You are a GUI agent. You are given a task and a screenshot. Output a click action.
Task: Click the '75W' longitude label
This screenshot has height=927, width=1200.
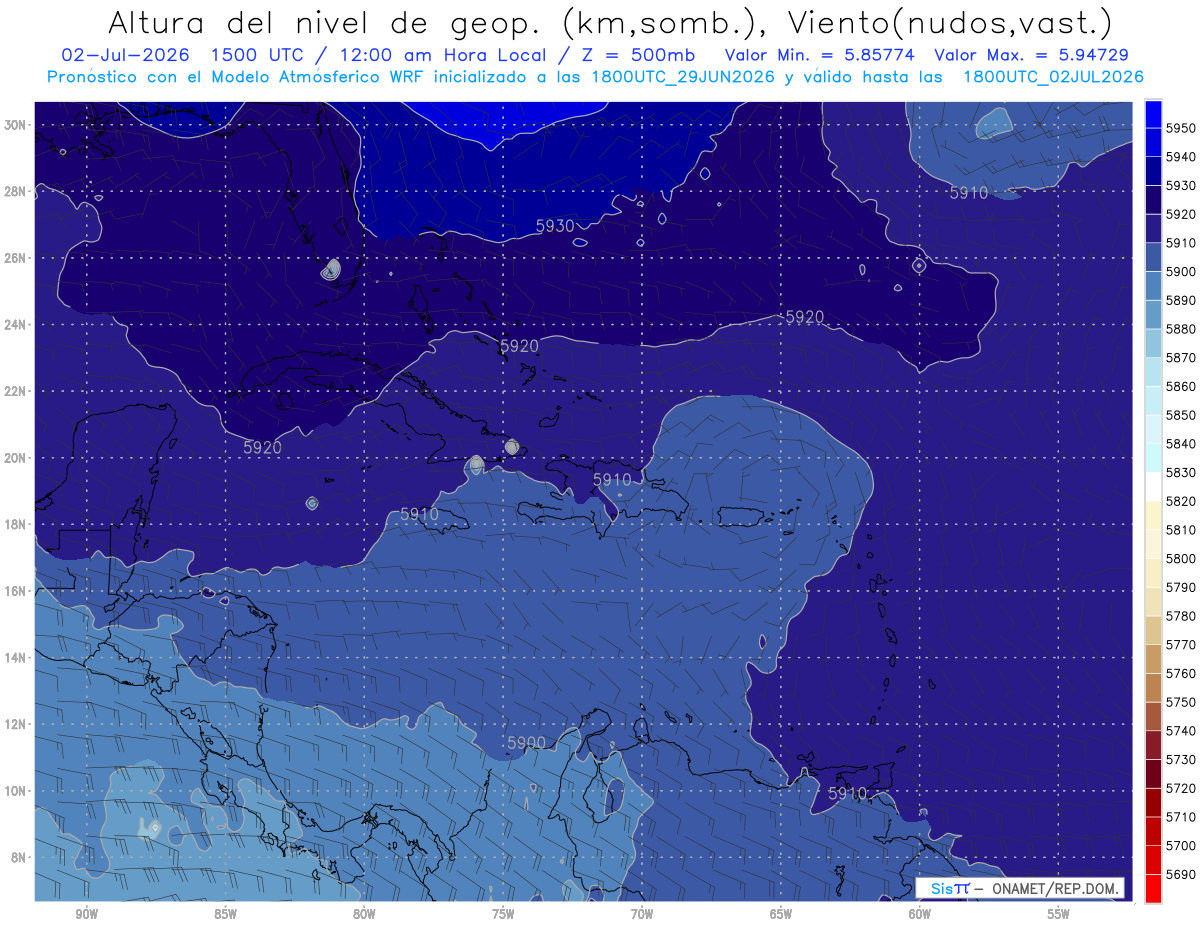503,914
